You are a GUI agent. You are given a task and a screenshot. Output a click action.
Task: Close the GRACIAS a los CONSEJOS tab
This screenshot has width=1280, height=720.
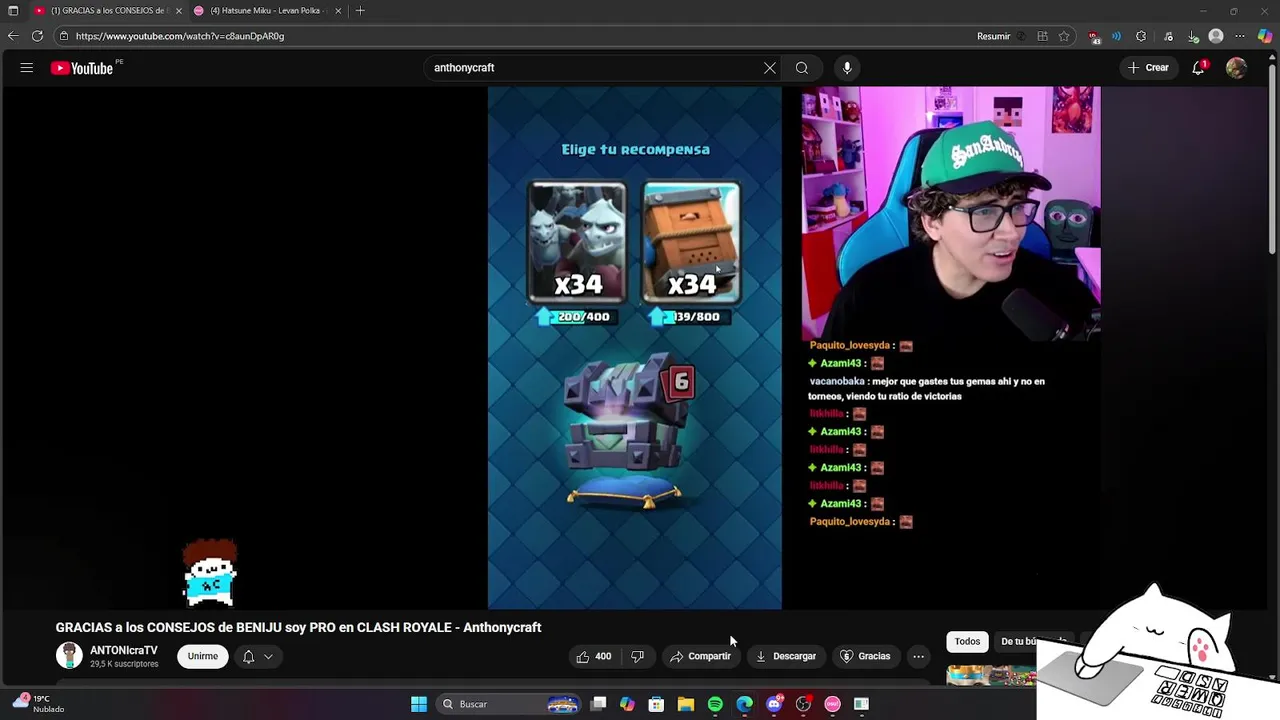tap(179, 11)
